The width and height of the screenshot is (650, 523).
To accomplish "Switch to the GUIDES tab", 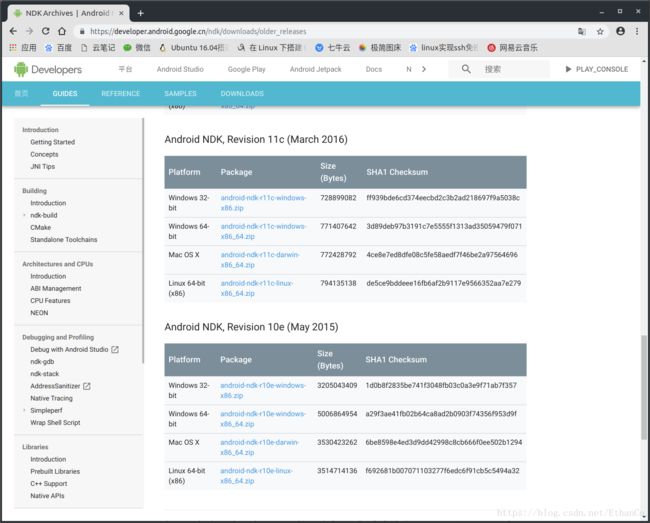I will click(65, 94).
